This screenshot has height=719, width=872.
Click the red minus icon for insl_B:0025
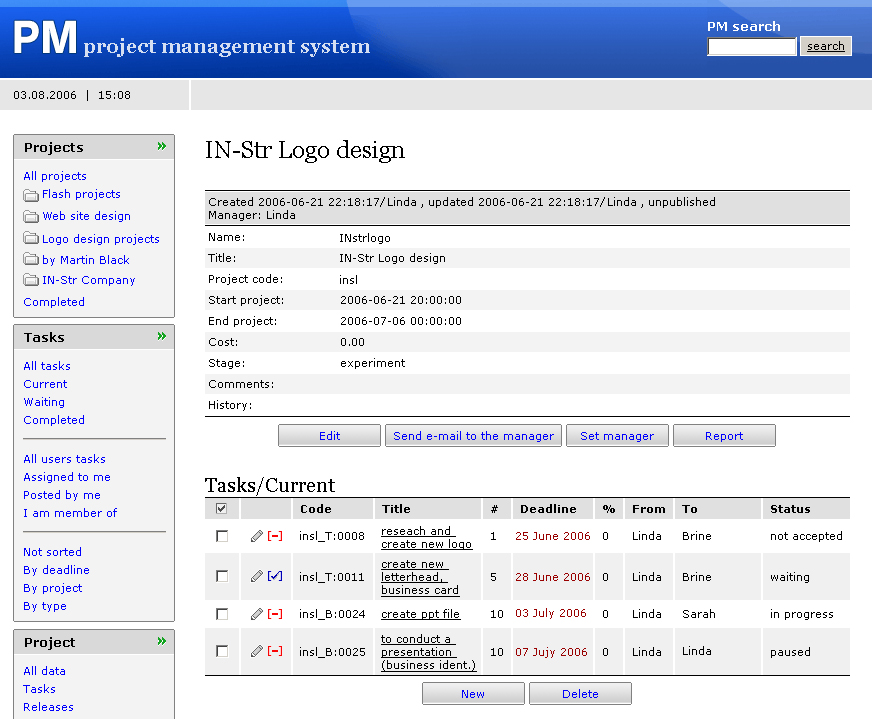(275, 651)
